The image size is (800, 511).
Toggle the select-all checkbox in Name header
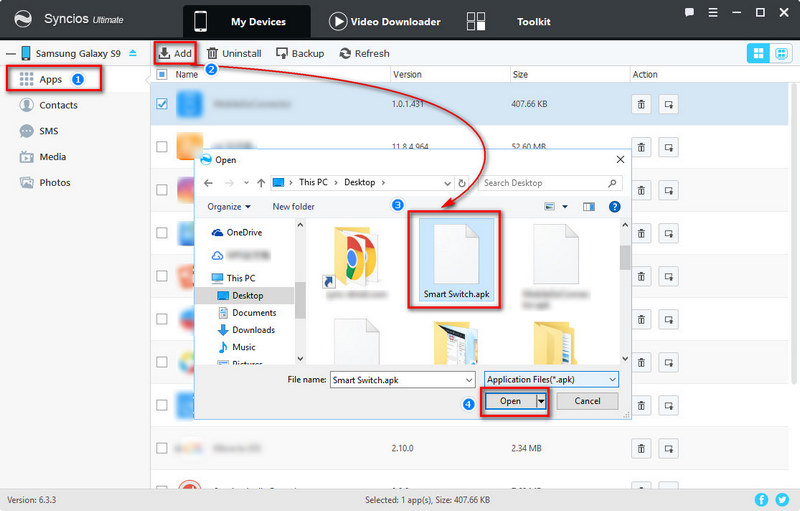pos(162,74)
